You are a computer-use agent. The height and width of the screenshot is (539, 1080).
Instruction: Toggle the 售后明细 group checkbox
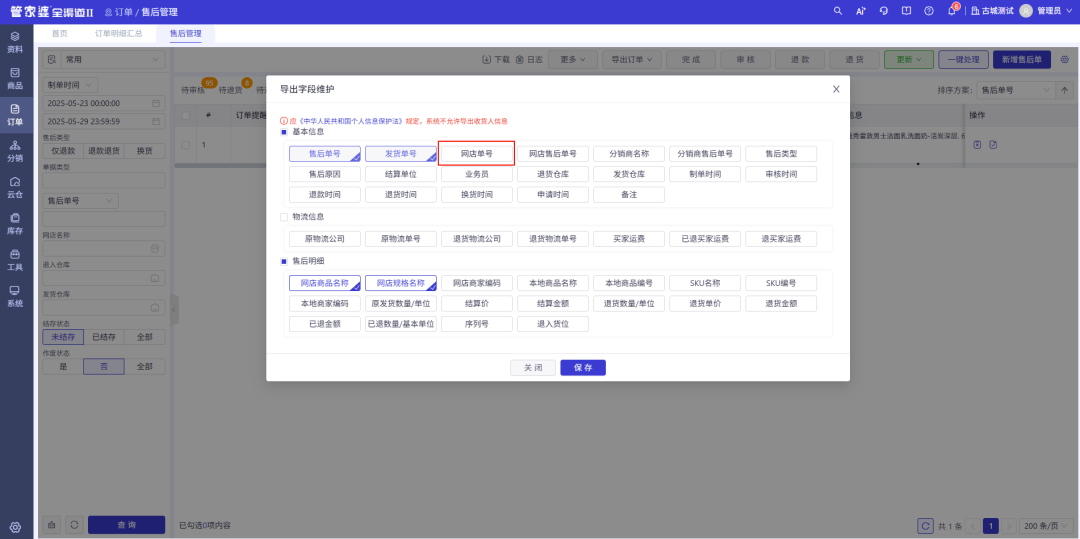click(284, 261)
